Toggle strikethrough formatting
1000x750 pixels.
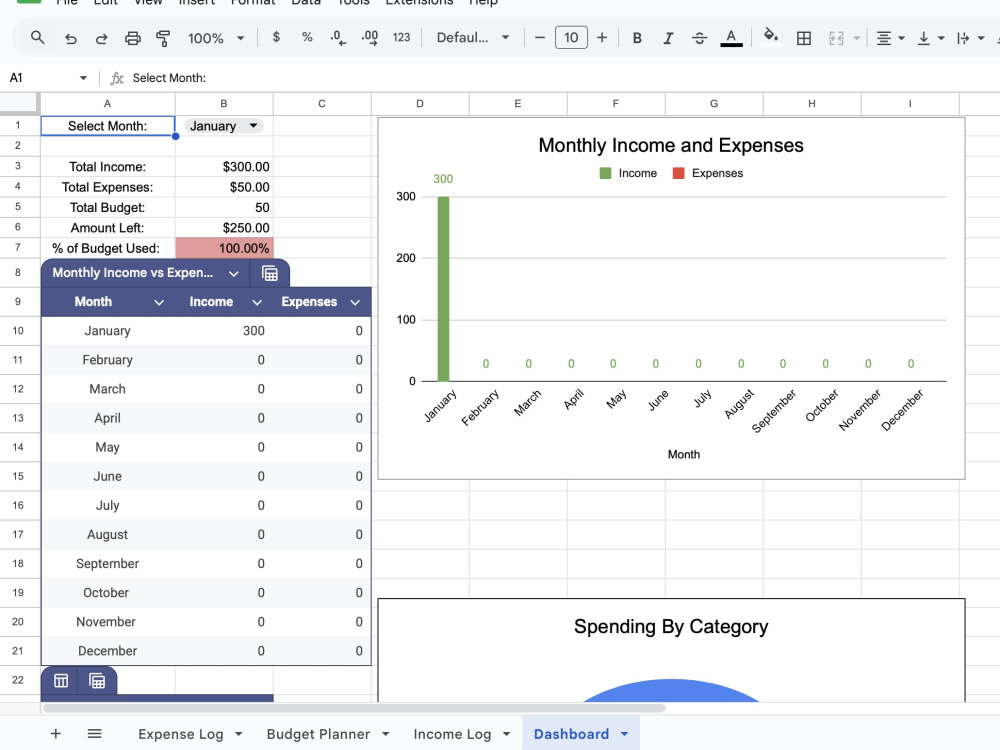(x=700, y=38)
